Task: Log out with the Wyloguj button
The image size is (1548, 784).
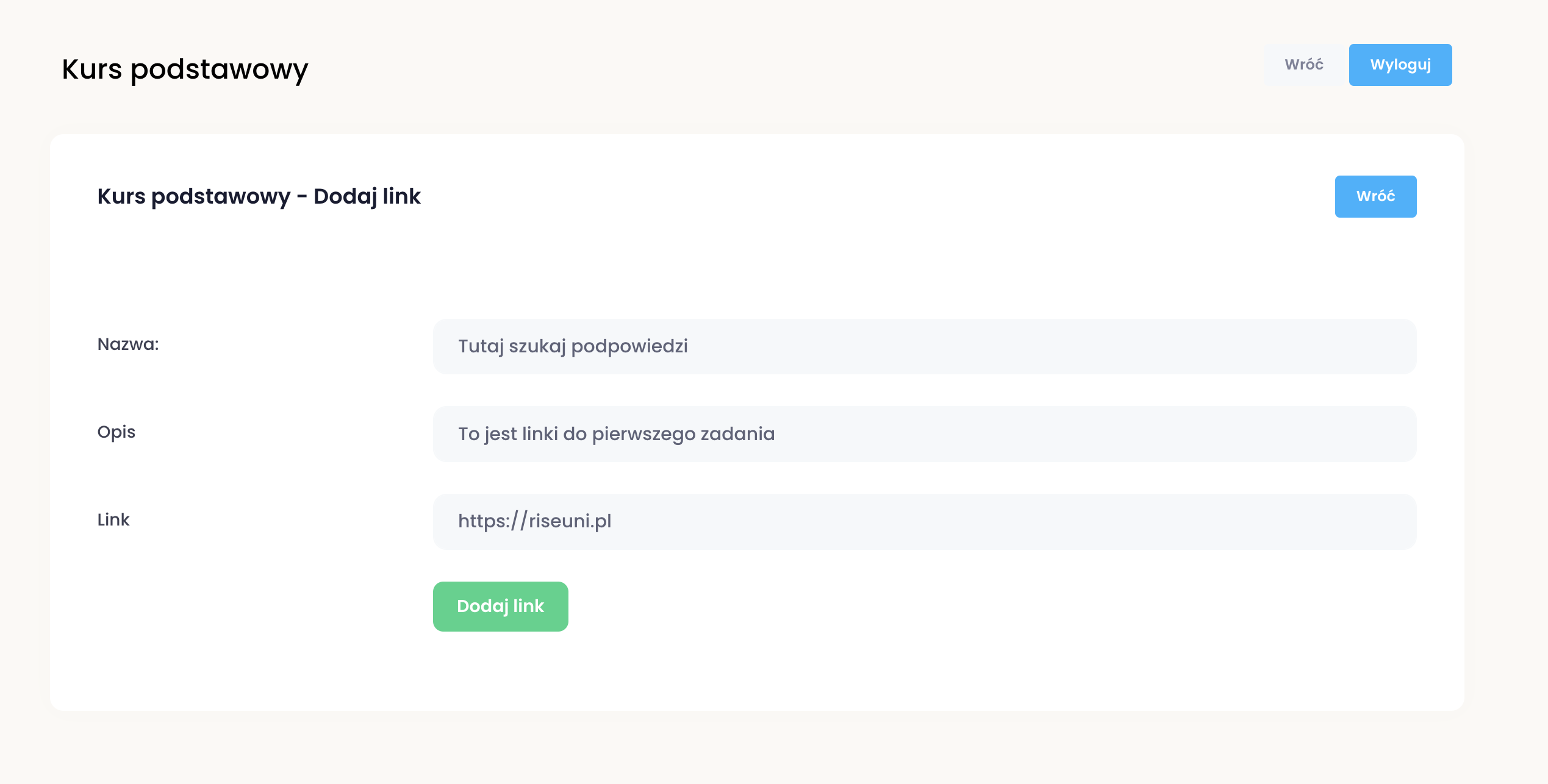Action: (1400, 65)
